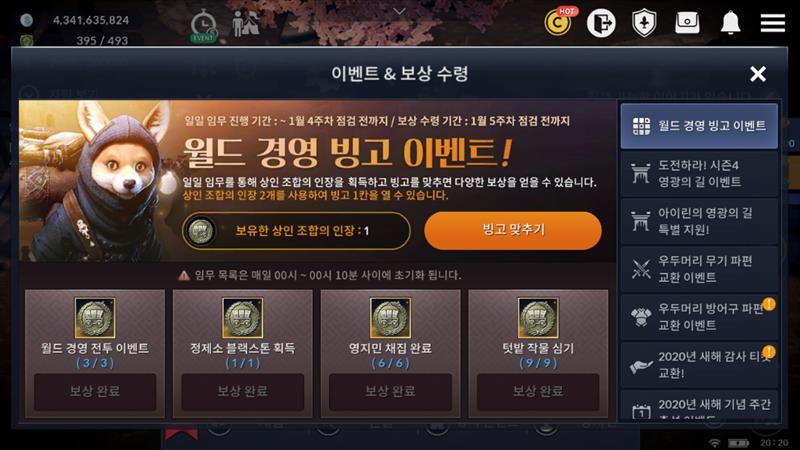Select 도전하라! 시즌4 영광의 길 이벤트 tab
Viewport: 800px width, 450px height.
coord(699,173)
